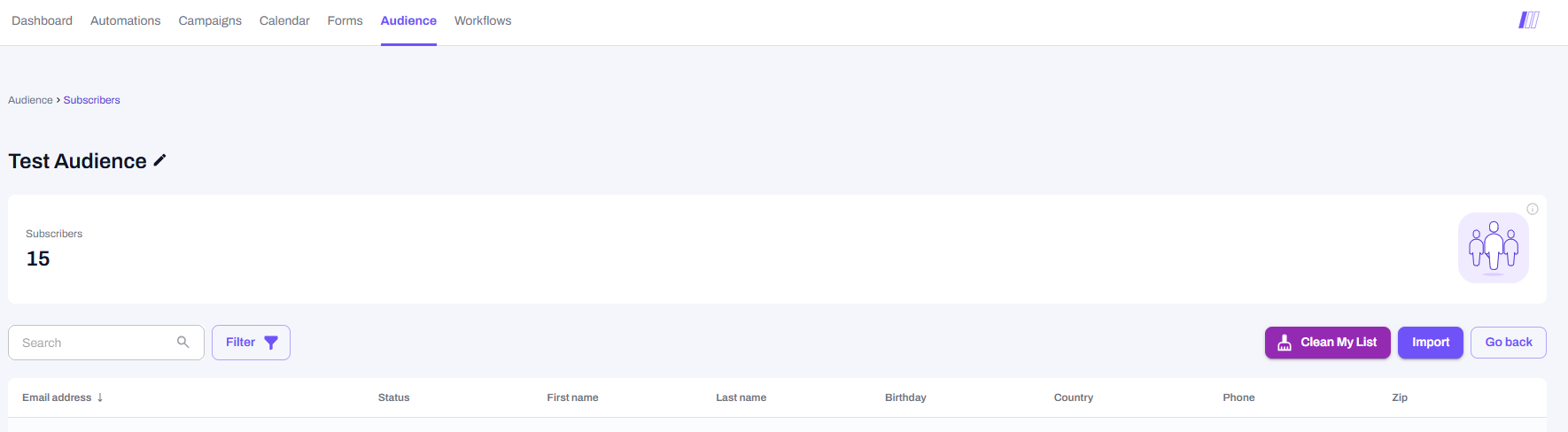
Task: Go to the Automations tab
Action: click(125, 20)
